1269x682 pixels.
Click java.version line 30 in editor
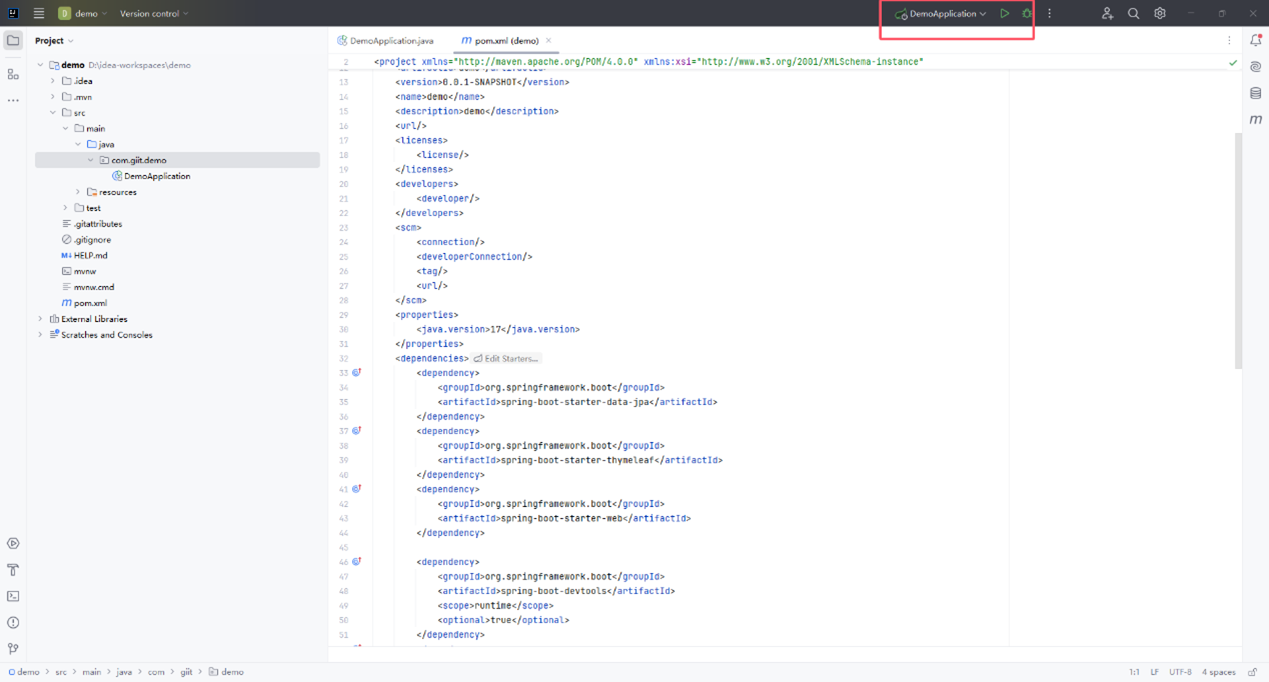(498, 329)
